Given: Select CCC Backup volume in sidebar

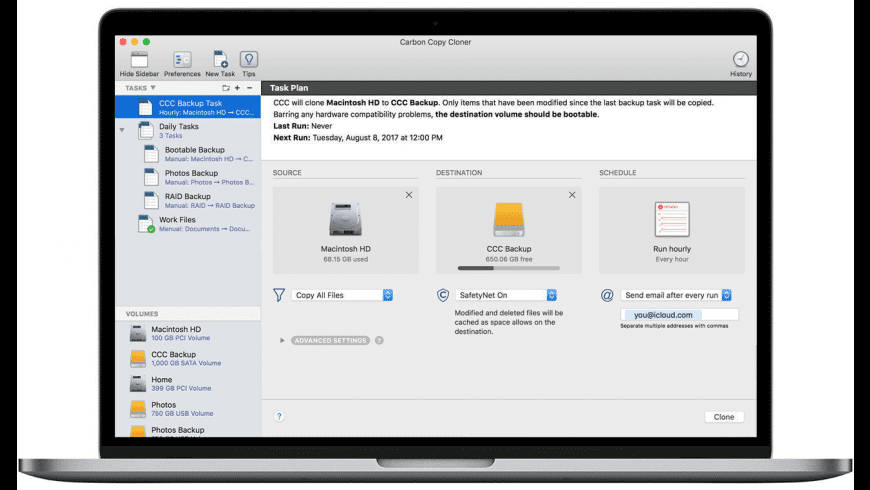Looking at the screenshot, I should click(188, 358).
